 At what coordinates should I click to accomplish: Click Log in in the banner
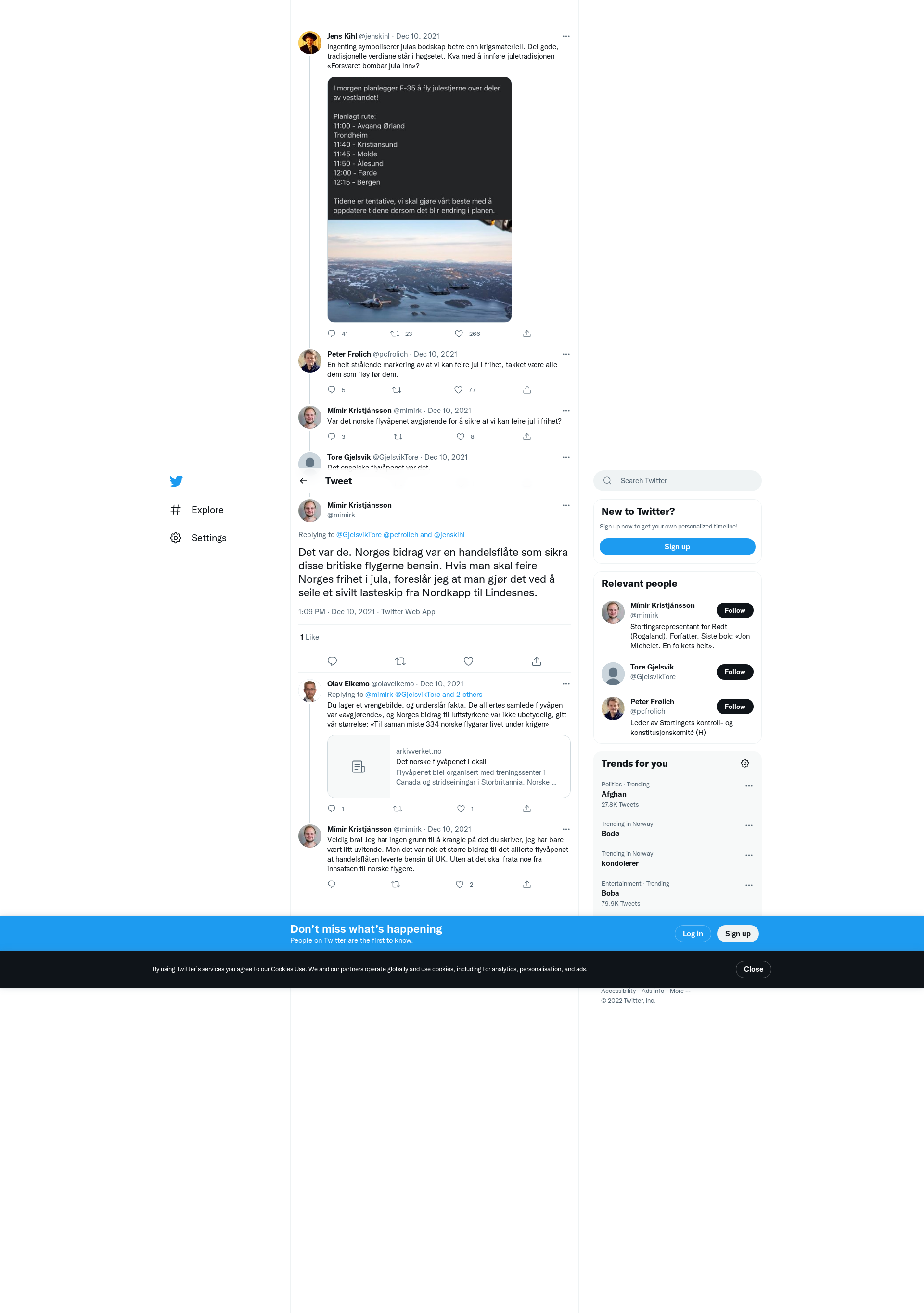click(693, 934)
